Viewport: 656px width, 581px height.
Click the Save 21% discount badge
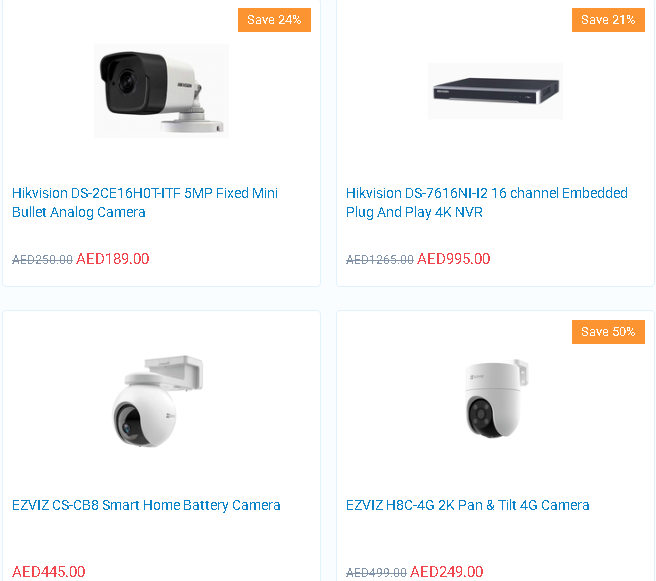[x=608, y=20]
